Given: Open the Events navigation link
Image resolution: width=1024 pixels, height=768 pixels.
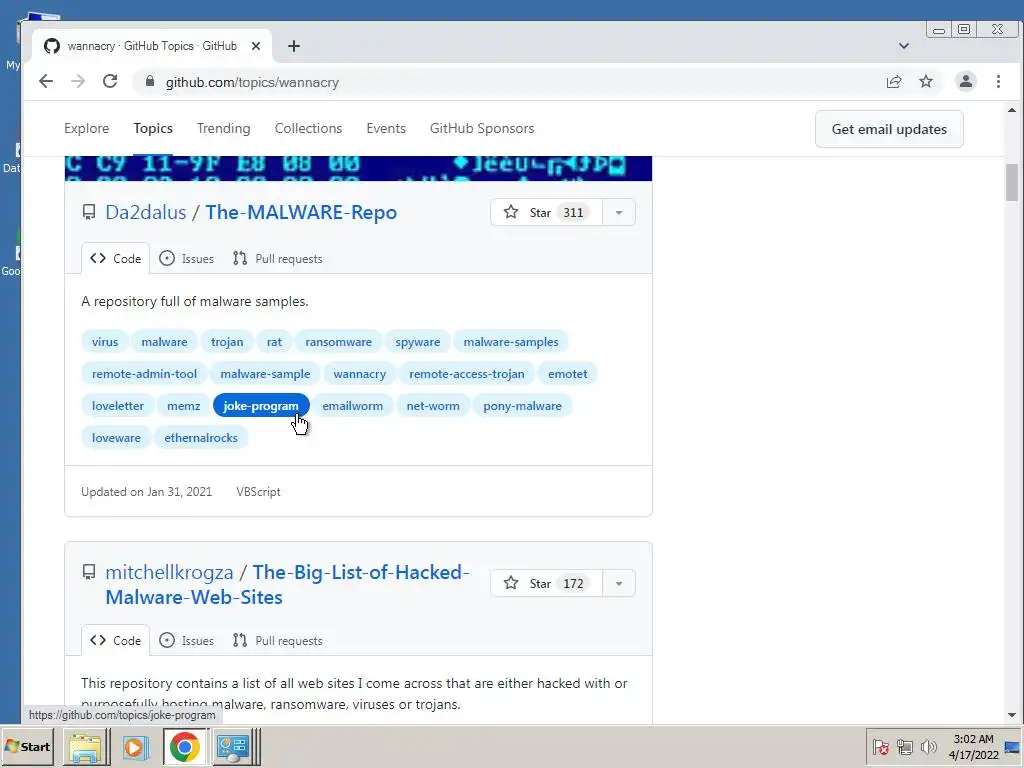Looking at the screenshot, I should tap(386, 129).
